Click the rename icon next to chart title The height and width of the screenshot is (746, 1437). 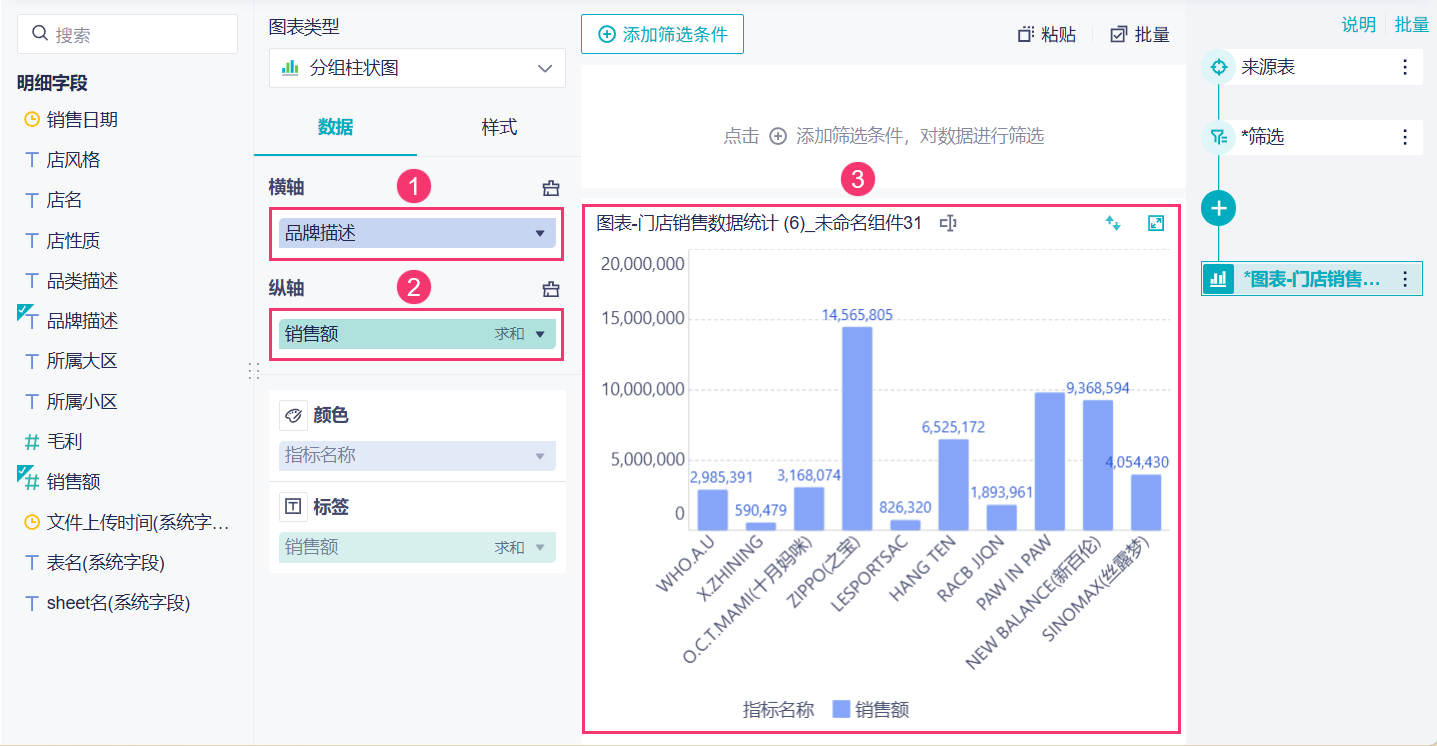[x=948, y=223]
